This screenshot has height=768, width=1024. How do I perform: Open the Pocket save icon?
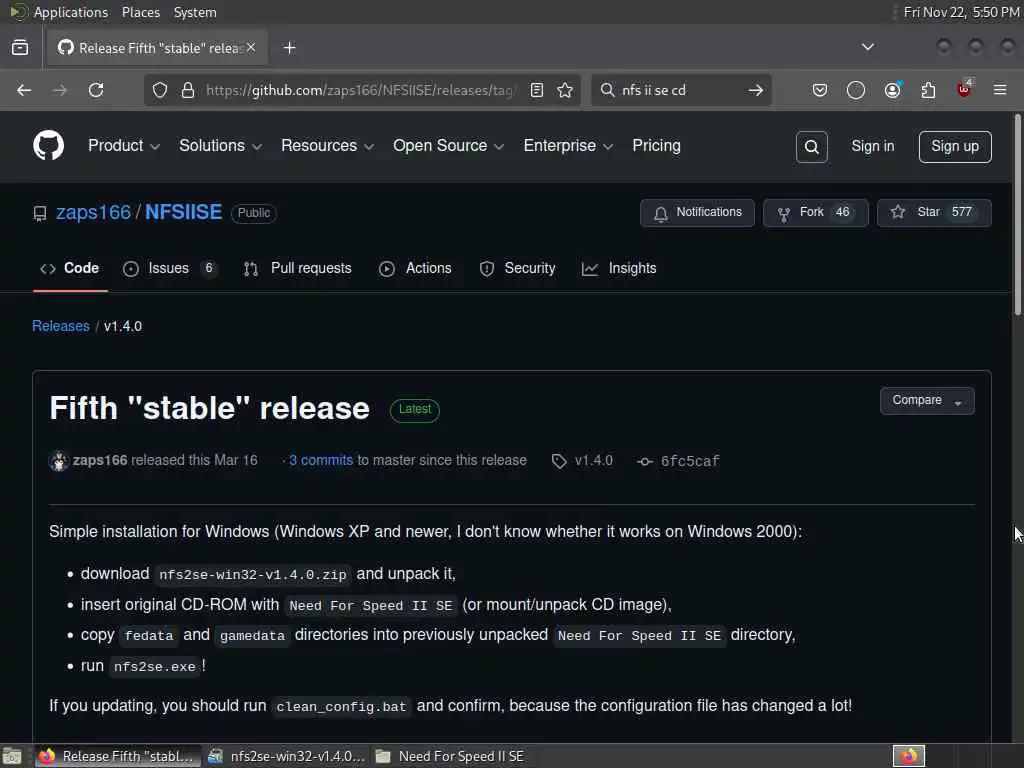click(x=820, y=90)
